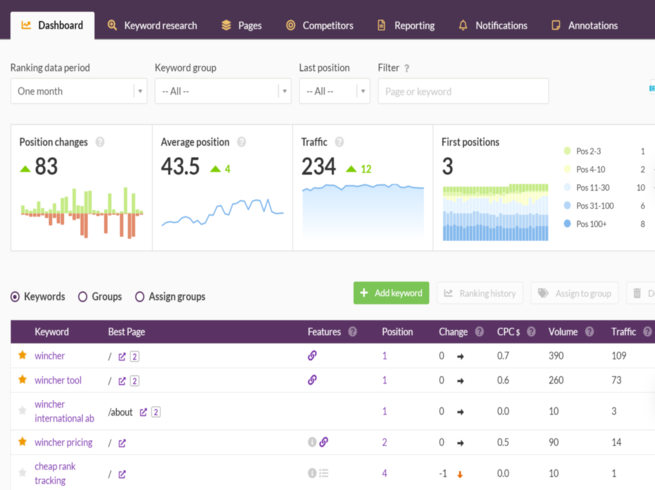The image size is (655, 490).
Task: Open the wincher international ab link
Action: click(64, 411)
